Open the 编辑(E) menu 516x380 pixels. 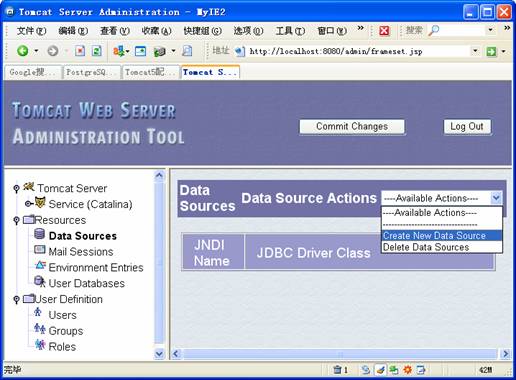(x=73, y=31)
